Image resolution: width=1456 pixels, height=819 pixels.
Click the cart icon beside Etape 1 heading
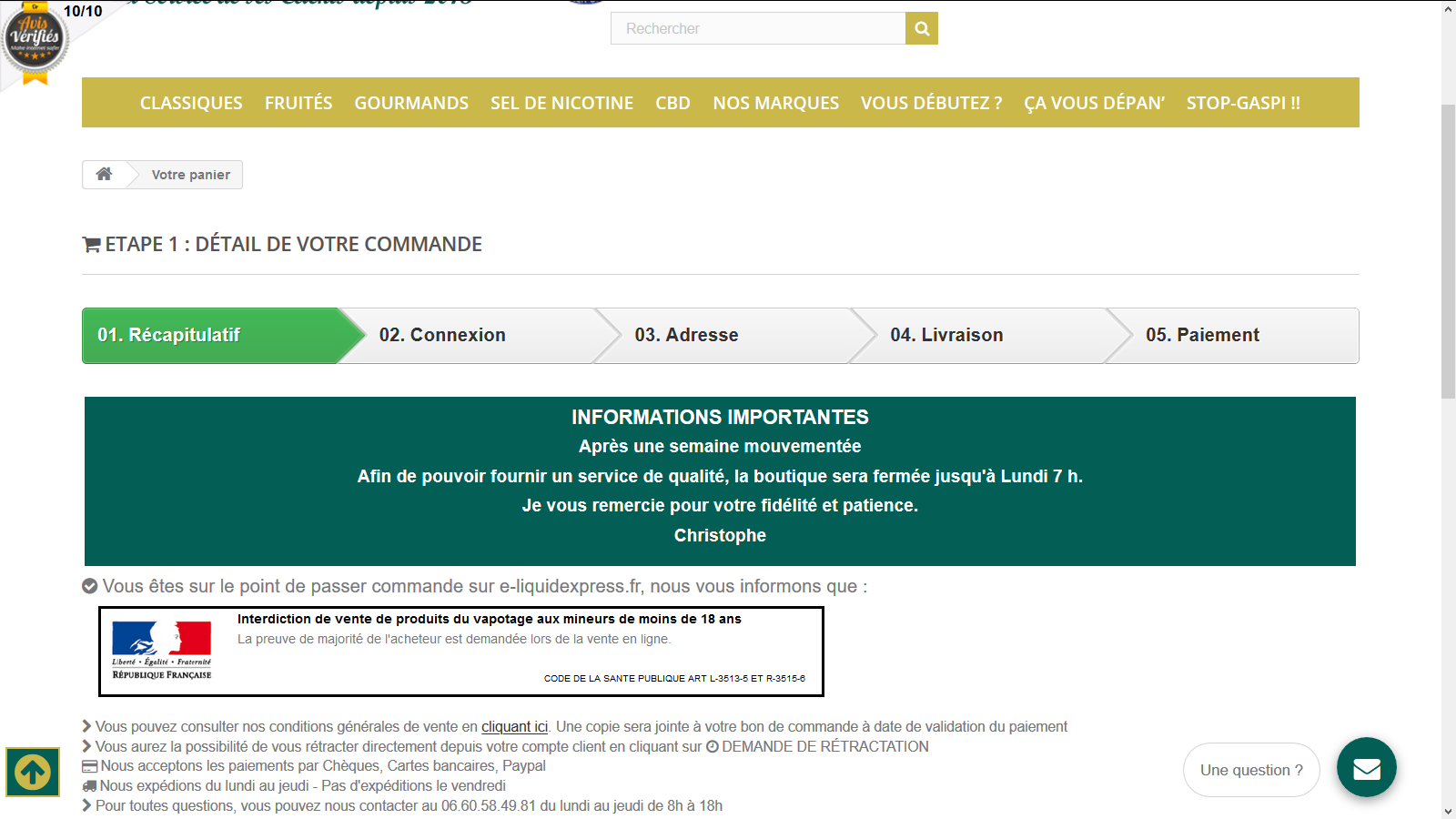[x=91, y=245]
